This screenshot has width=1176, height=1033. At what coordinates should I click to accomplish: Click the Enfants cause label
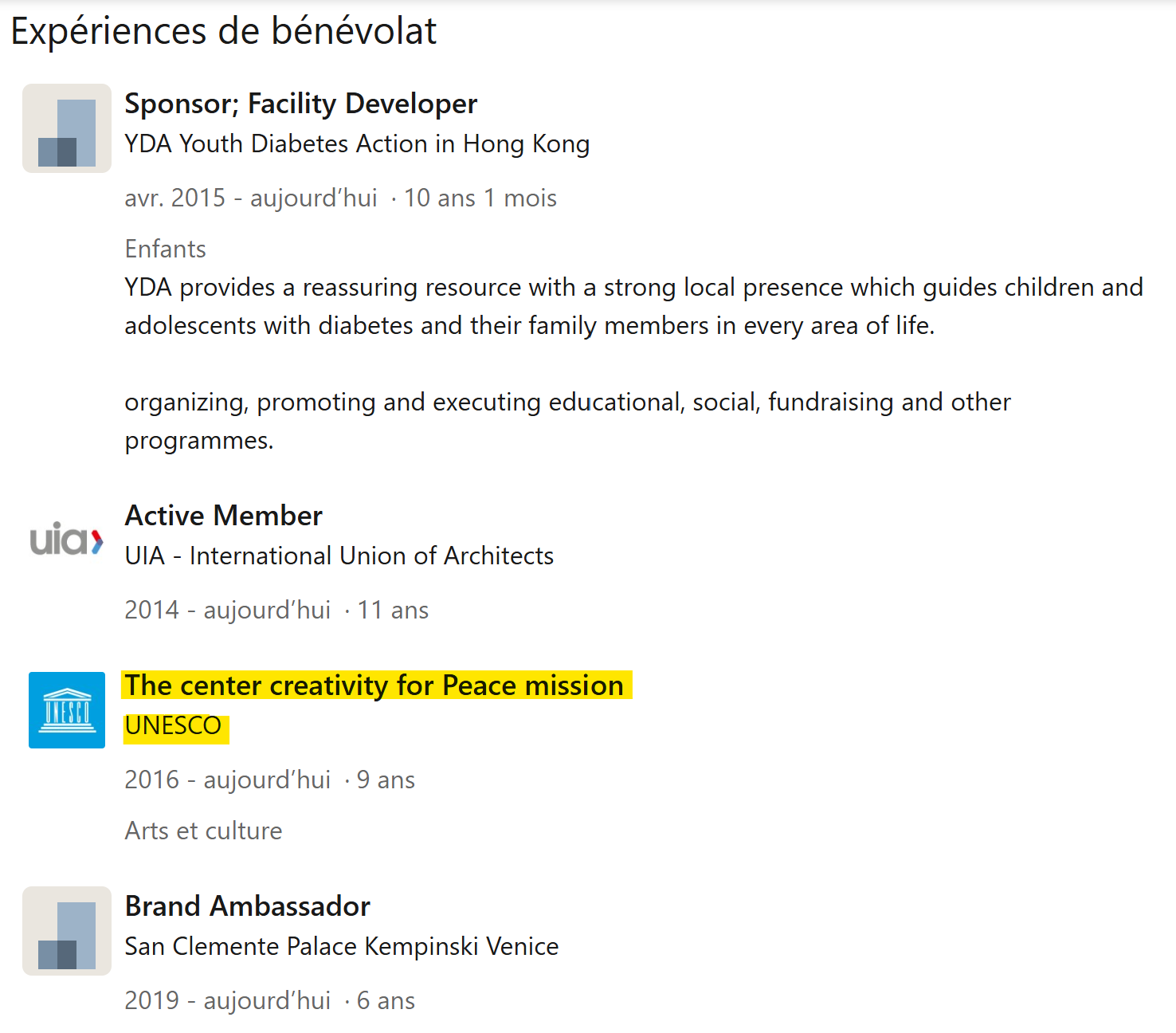(165, 249)
